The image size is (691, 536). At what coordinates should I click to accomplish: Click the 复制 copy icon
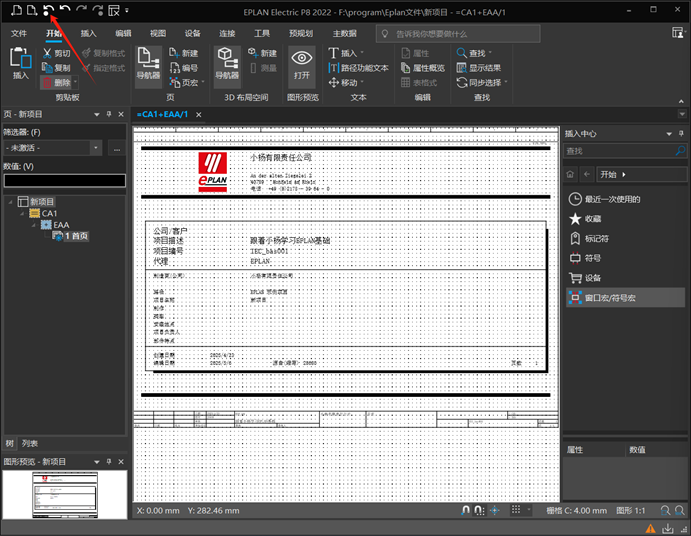[x=47, y=68]
